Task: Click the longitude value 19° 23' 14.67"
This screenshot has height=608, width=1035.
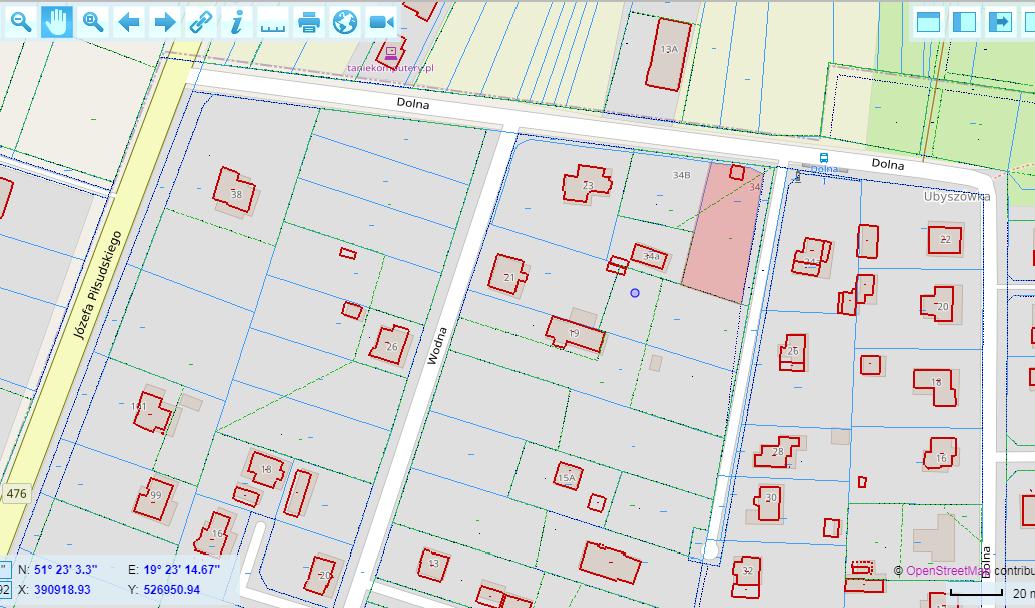Action: (182, 570)
